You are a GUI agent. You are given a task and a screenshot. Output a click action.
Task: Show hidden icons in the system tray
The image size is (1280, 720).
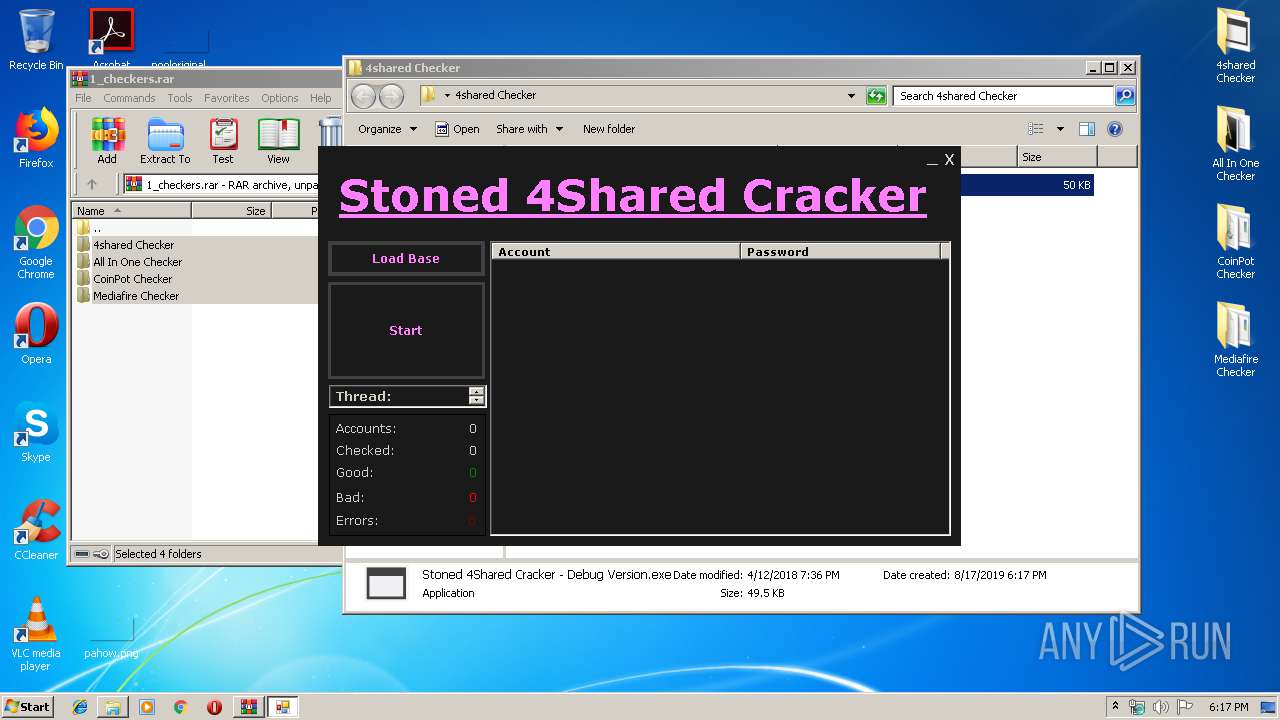(x=1116, y=707)
